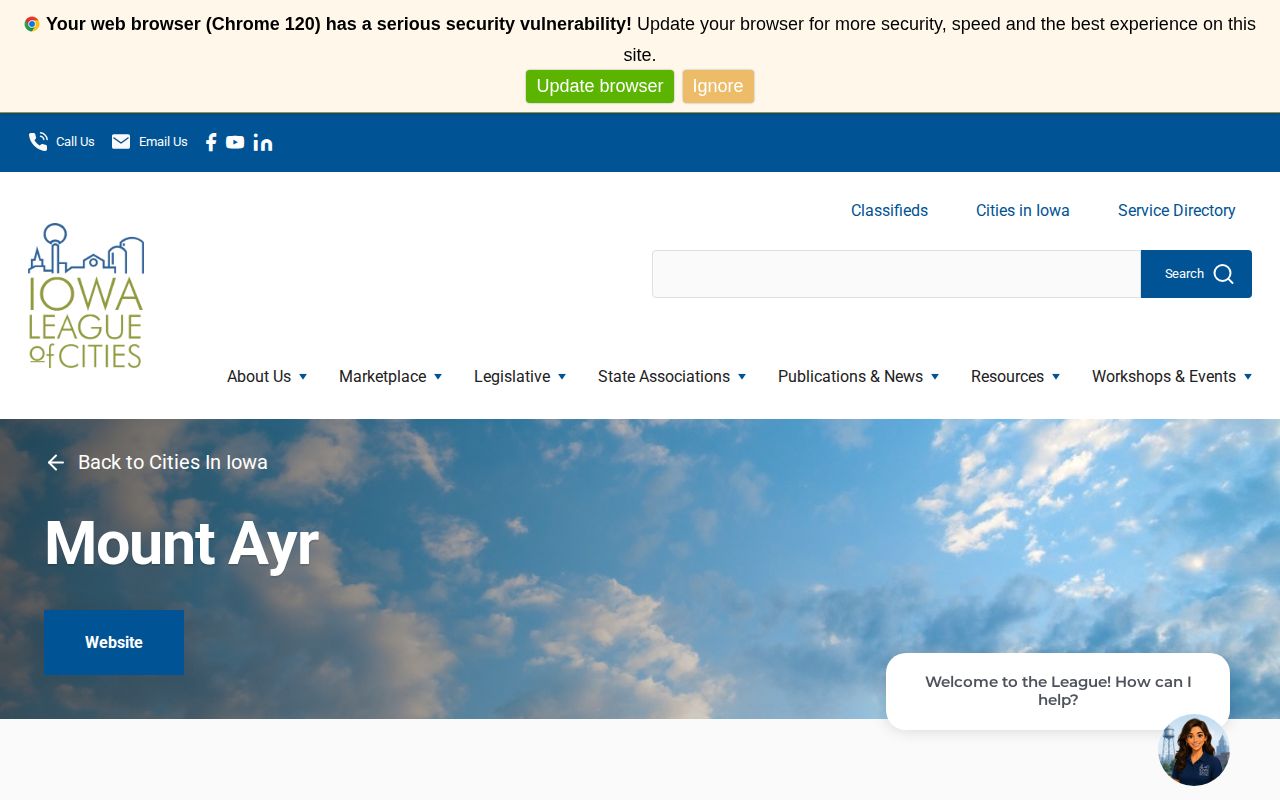The height and width of the screenshot is (800, 1280).
Task: Click the chat welcome message bubble
Action: (x=1058, y=691)
